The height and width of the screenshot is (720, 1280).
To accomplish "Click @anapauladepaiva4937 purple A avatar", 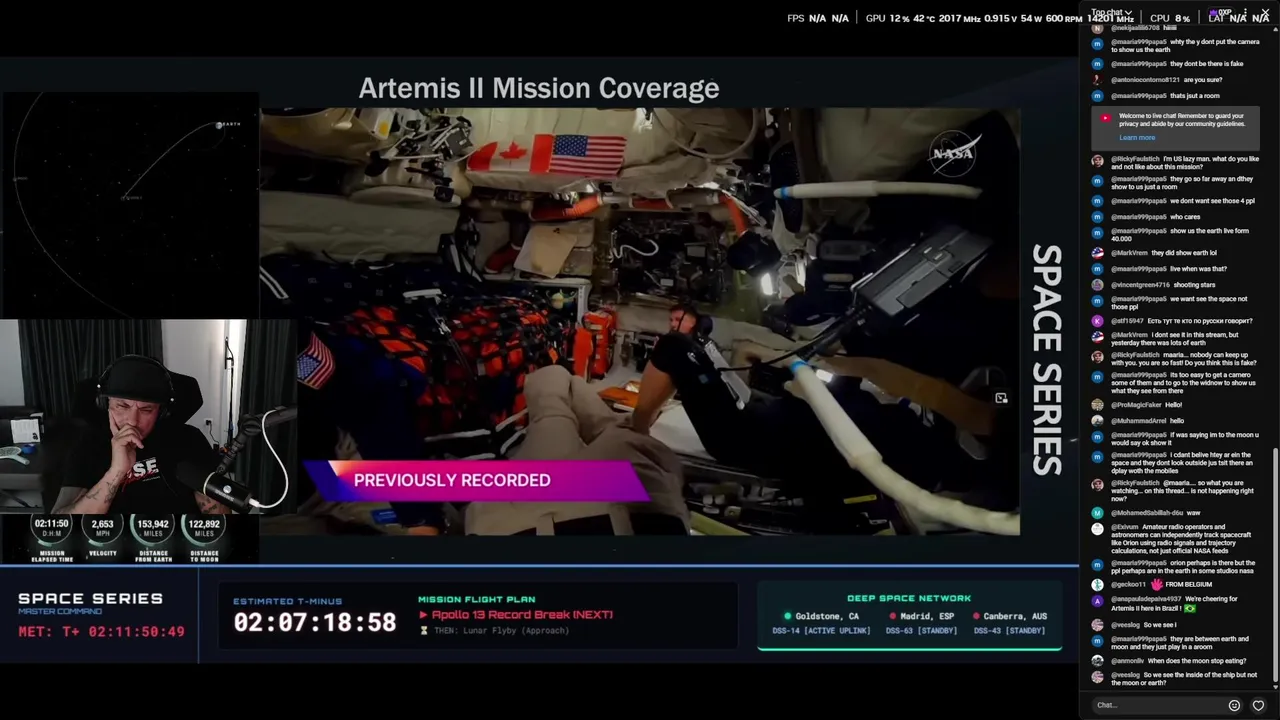I will 1097,600.
